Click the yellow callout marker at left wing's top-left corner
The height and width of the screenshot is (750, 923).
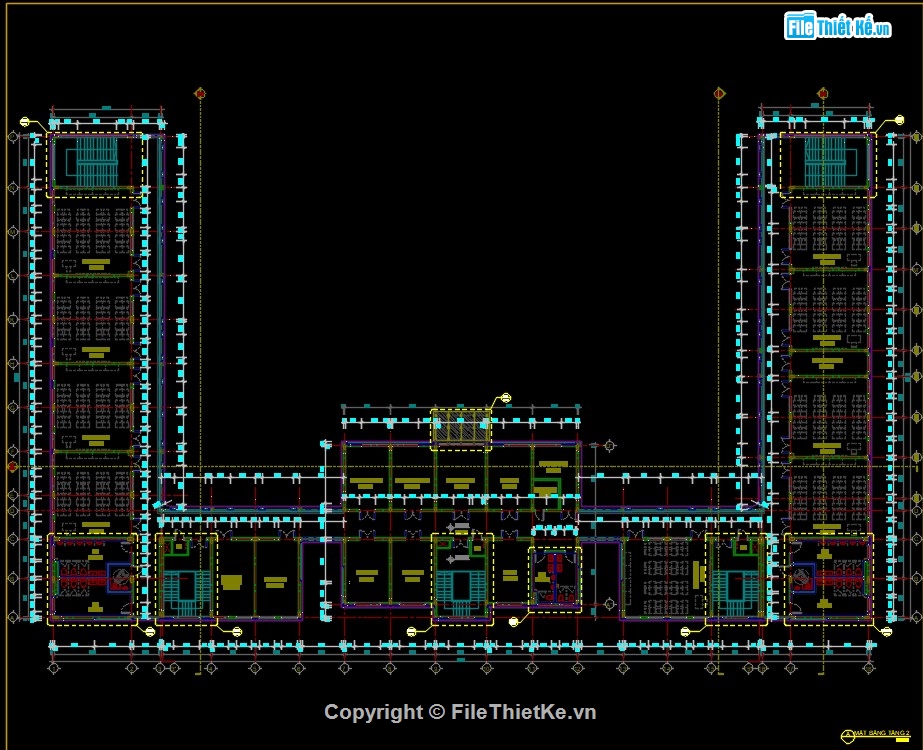coord(25,121)
